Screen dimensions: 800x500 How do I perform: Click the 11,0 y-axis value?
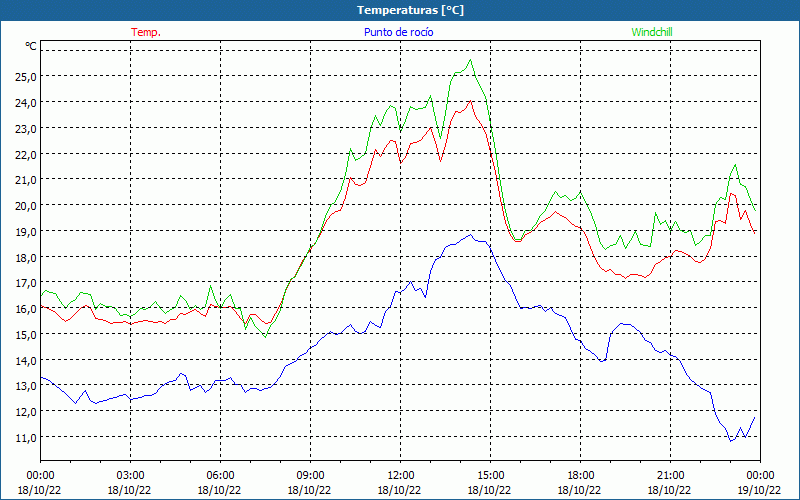pos(26,437)
